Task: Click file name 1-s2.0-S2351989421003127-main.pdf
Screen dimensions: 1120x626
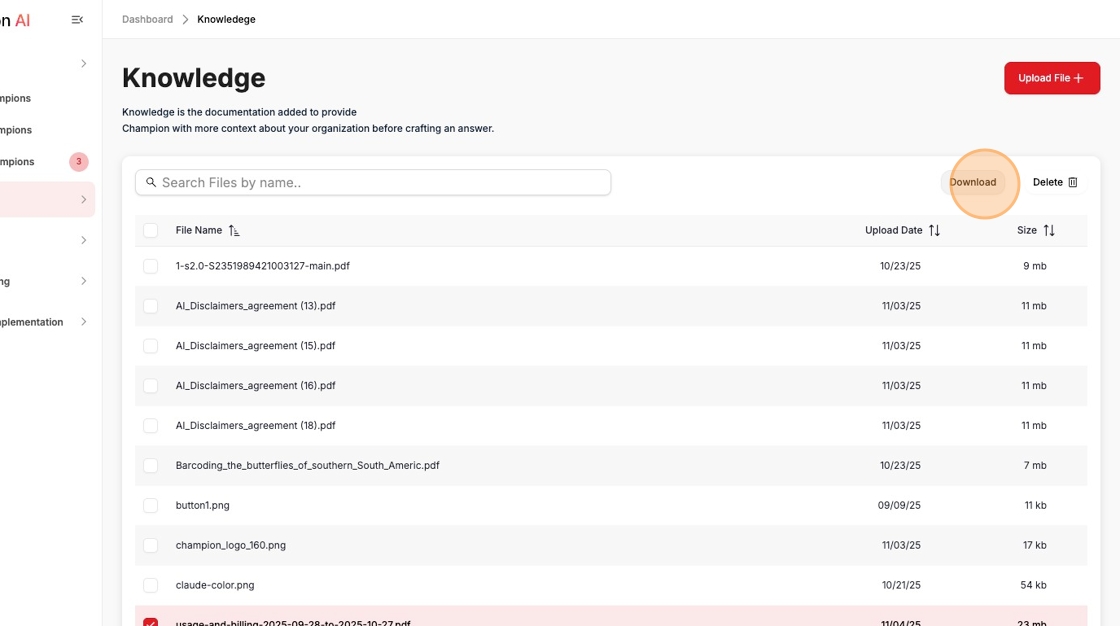Action: click(x=262, y=266)
